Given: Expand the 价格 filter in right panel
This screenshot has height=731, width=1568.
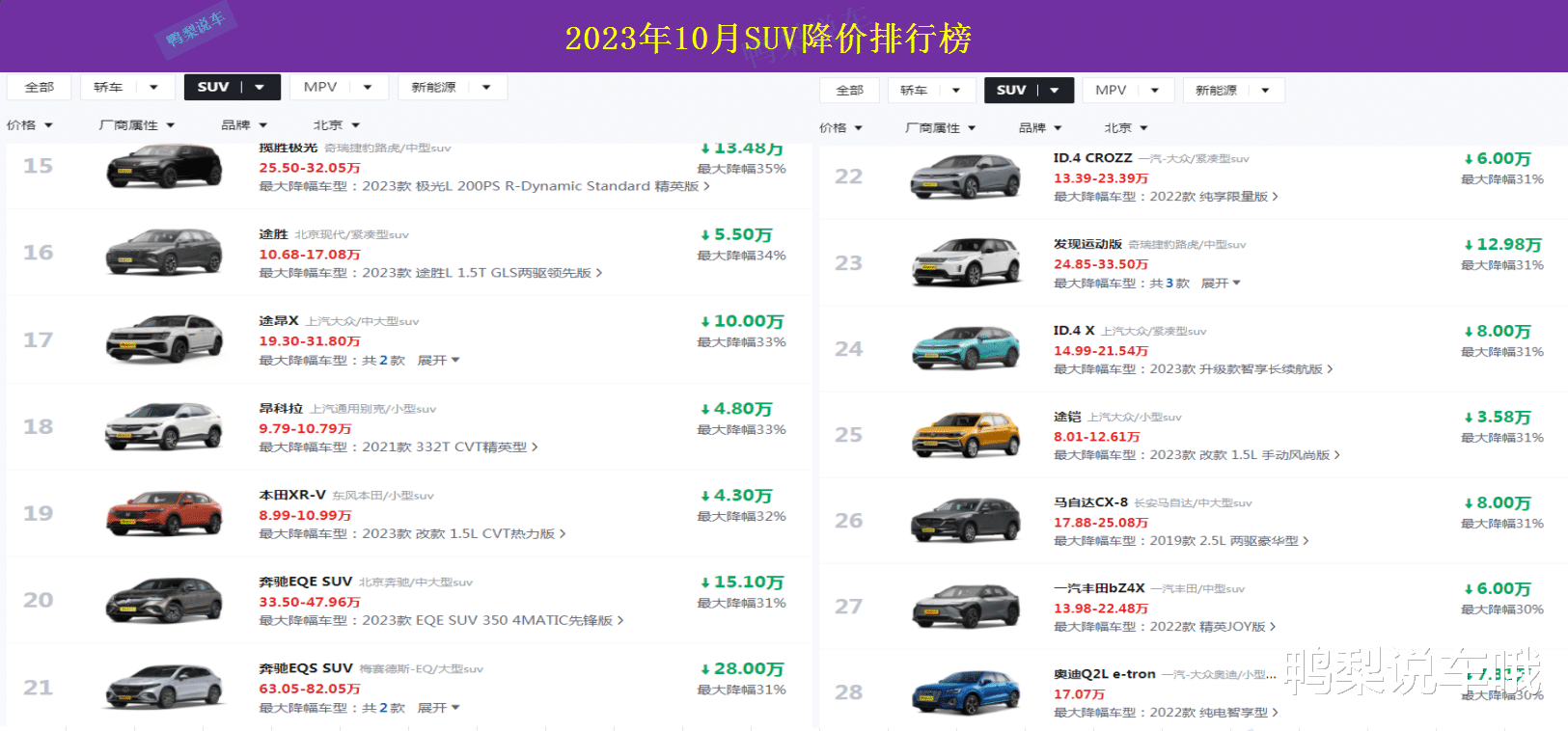Looking at the screenshot, I should click(x=841, y=128).
